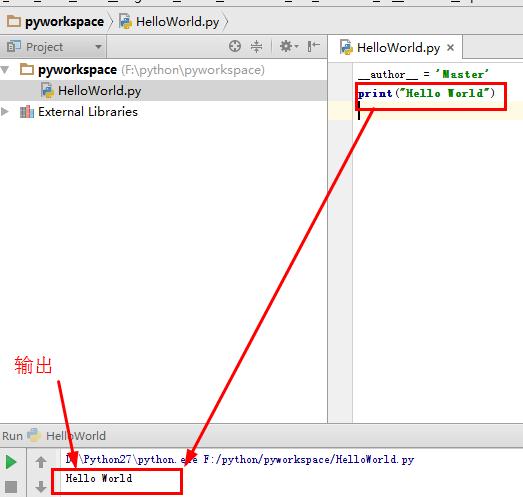523x497 pixels.
Task: Click the Project panel title label
Action: (x=44, y=47)
